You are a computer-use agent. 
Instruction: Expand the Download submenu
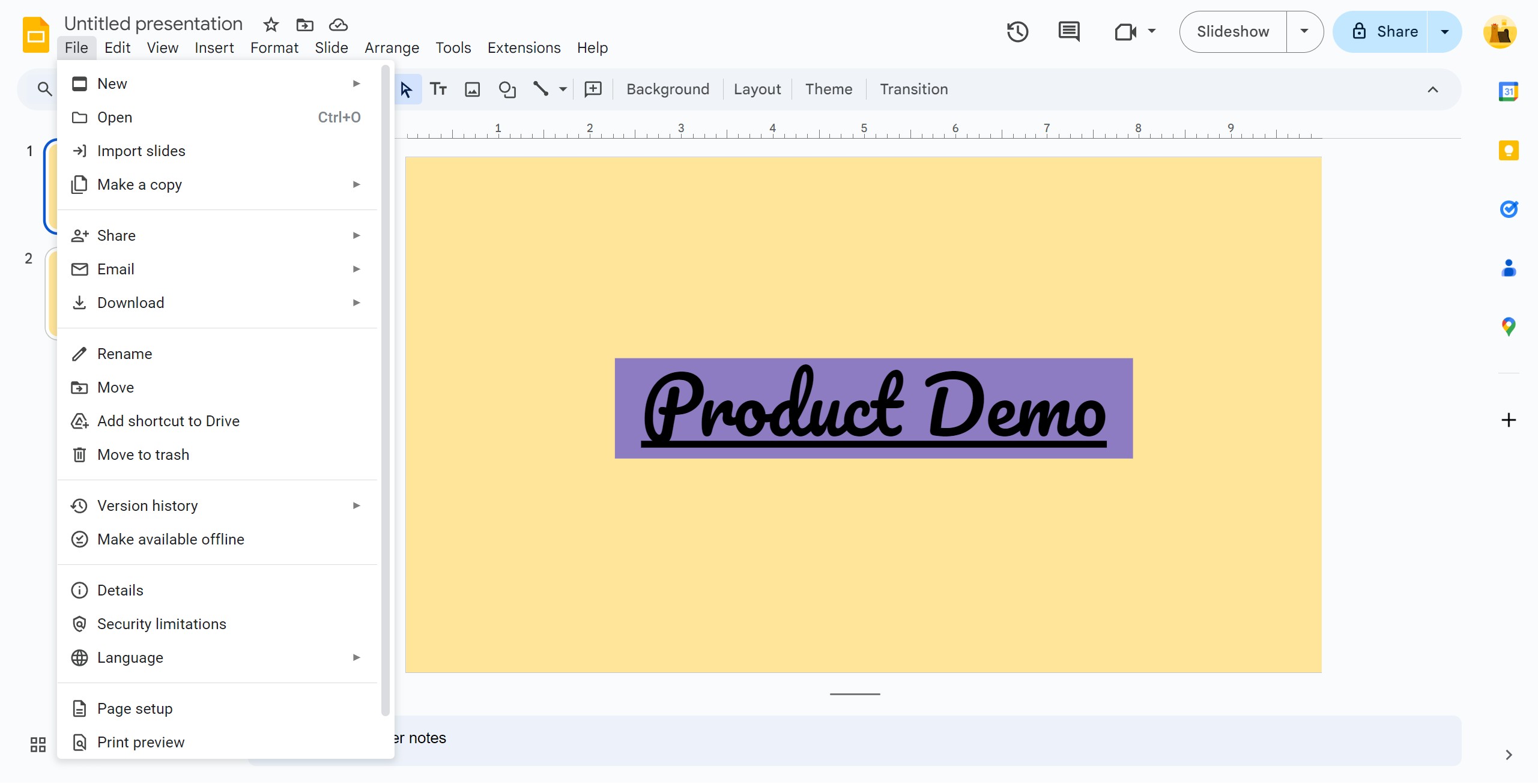click(x=217, y=303)
